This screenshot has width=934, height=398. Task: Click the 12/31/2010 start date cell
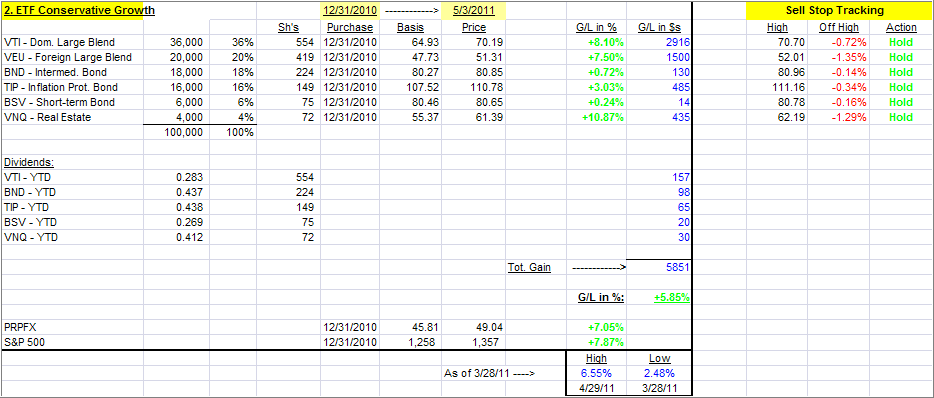coord(350,11)
